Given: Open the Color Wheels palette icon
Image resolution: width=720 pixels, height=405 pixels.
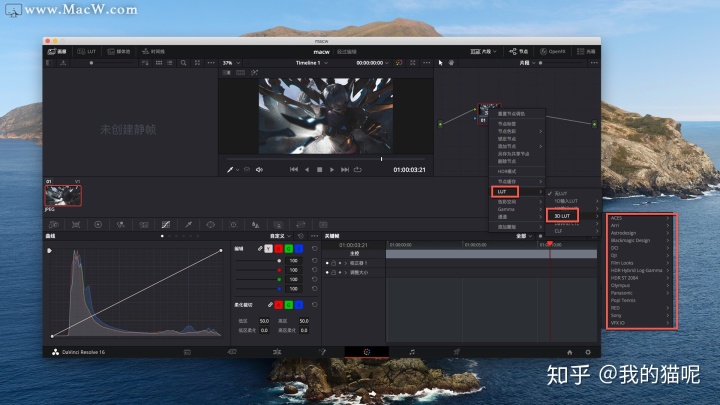Looking at the screenshot, I should 98,225.
